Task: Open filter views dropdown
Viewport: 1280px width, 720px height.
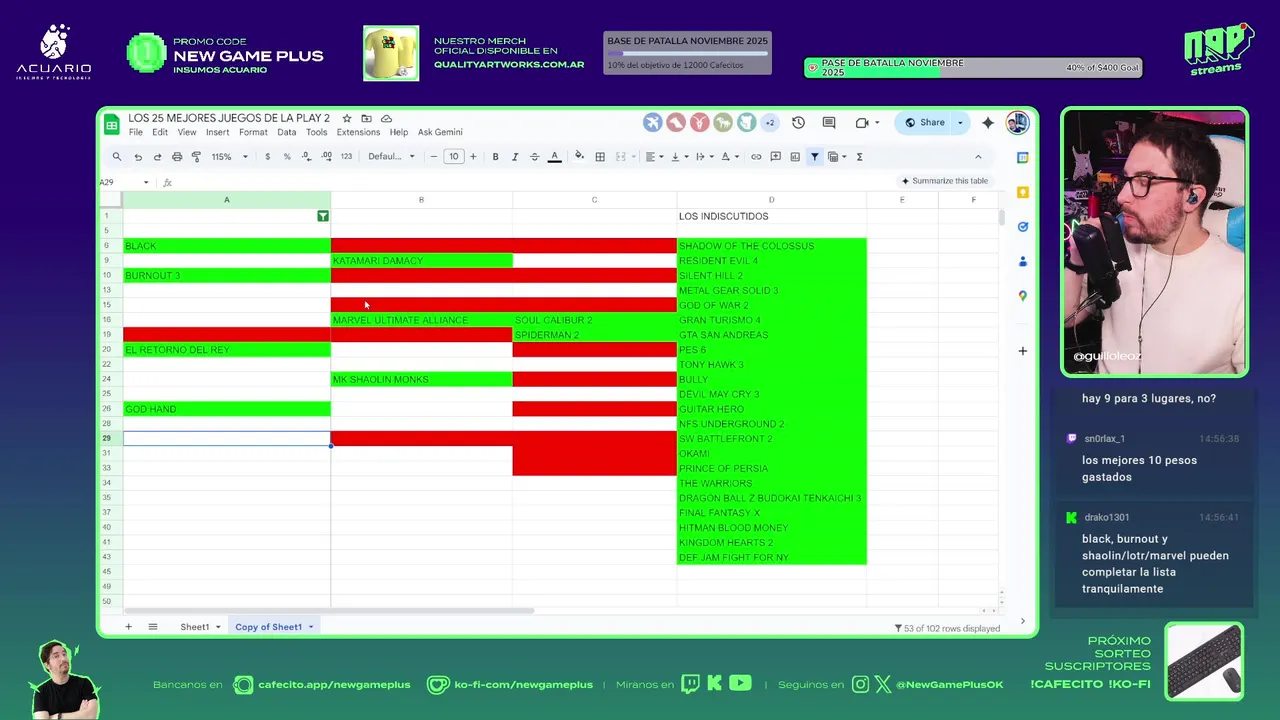Action: click(837, 157)
